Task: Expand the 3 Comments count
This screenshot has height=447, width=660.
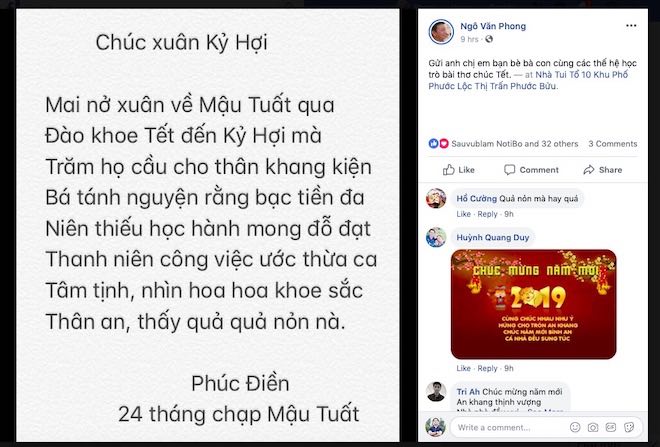Action: coord(612,144)
